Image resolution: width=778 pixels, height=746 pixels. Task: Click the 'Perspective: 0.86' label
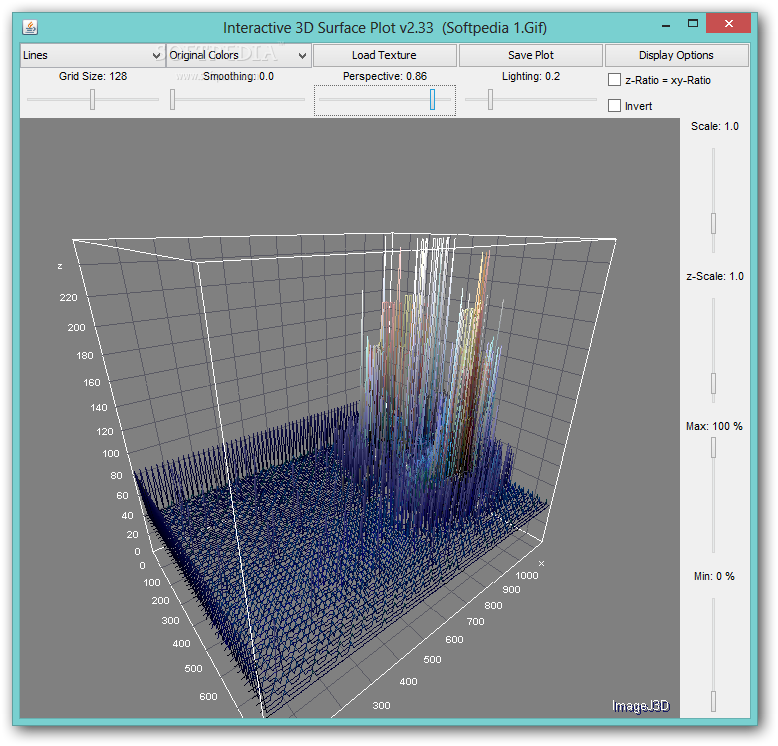click(x=385, y=76)
